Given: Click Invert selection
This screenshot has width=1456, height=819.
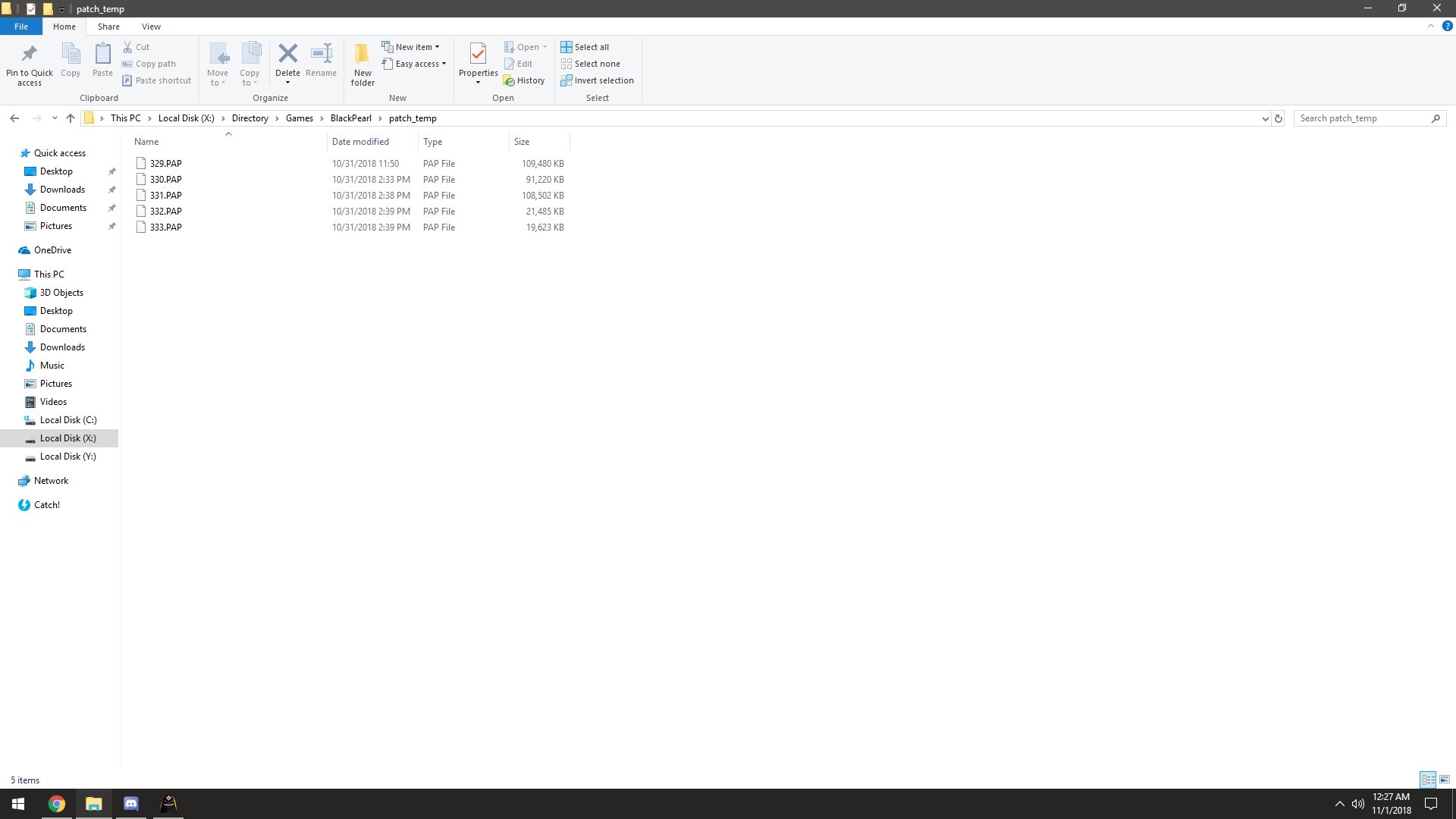Looking at the screenshot, I should click(598, 80).
